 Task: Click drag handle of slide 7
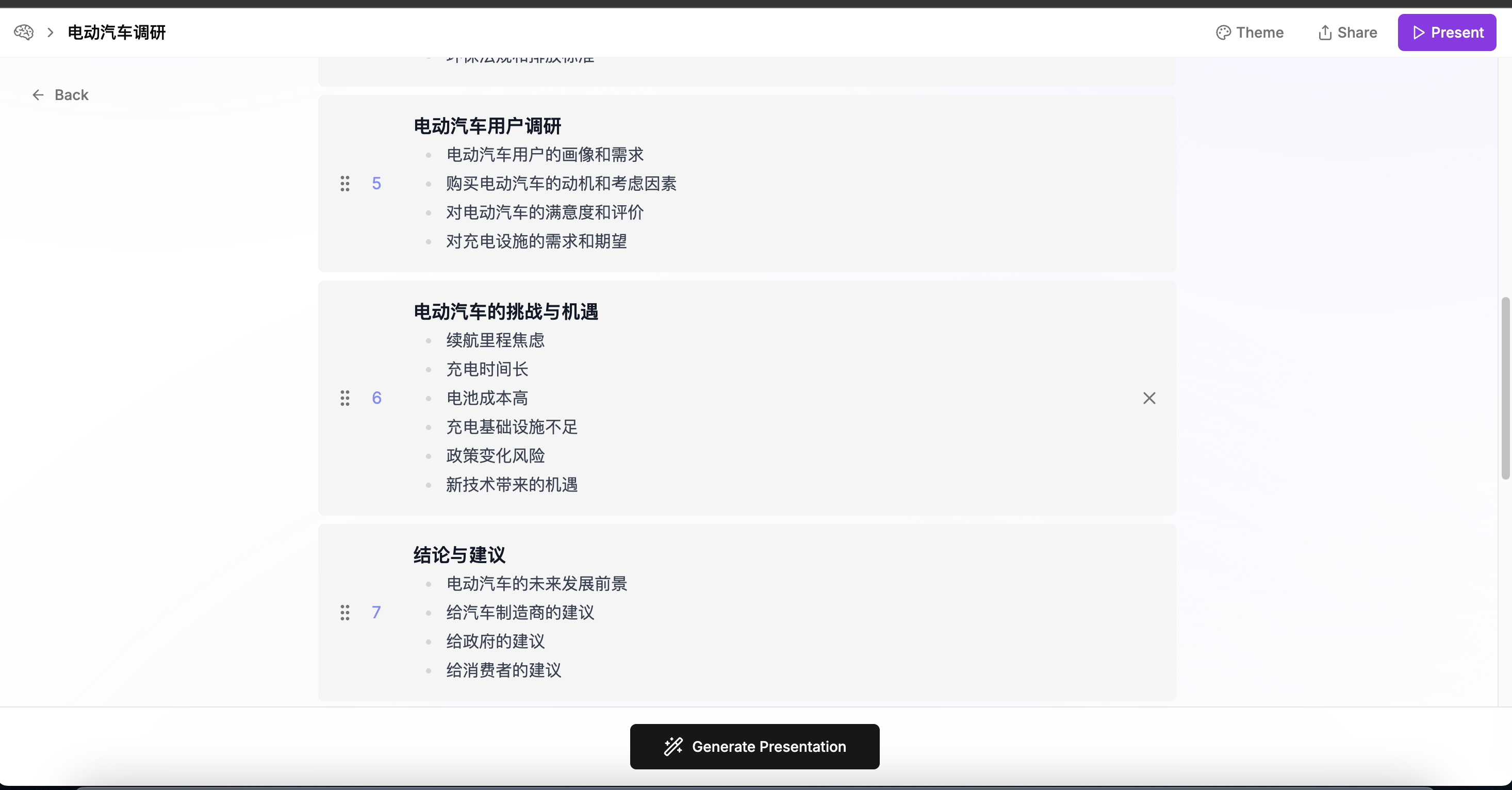pyautogui.click(x=345, y=612)
